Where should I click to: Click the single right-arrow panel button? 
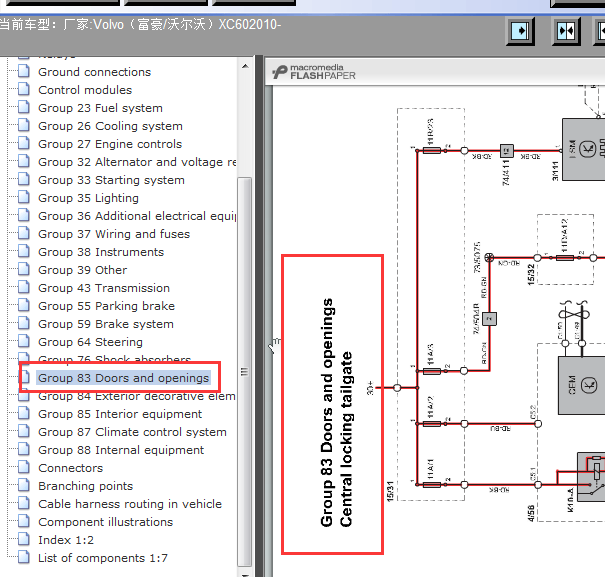coord(520,31)
